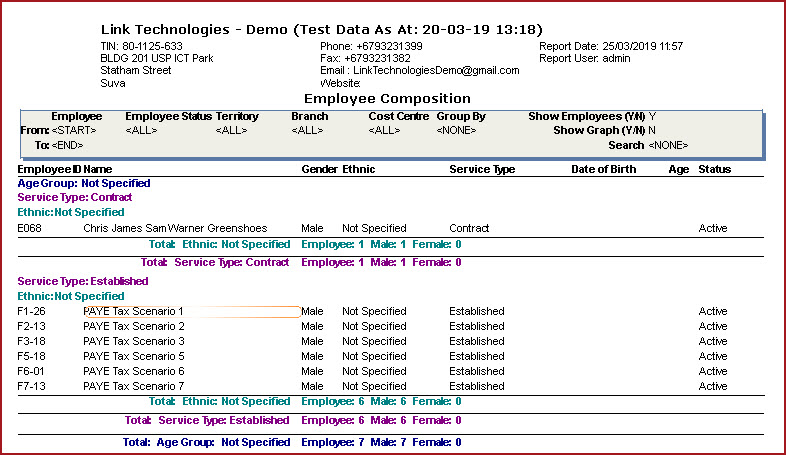Select PAYE Tax Scenario 6 entry
786x455 pixels.
click(x=134, y=372)
